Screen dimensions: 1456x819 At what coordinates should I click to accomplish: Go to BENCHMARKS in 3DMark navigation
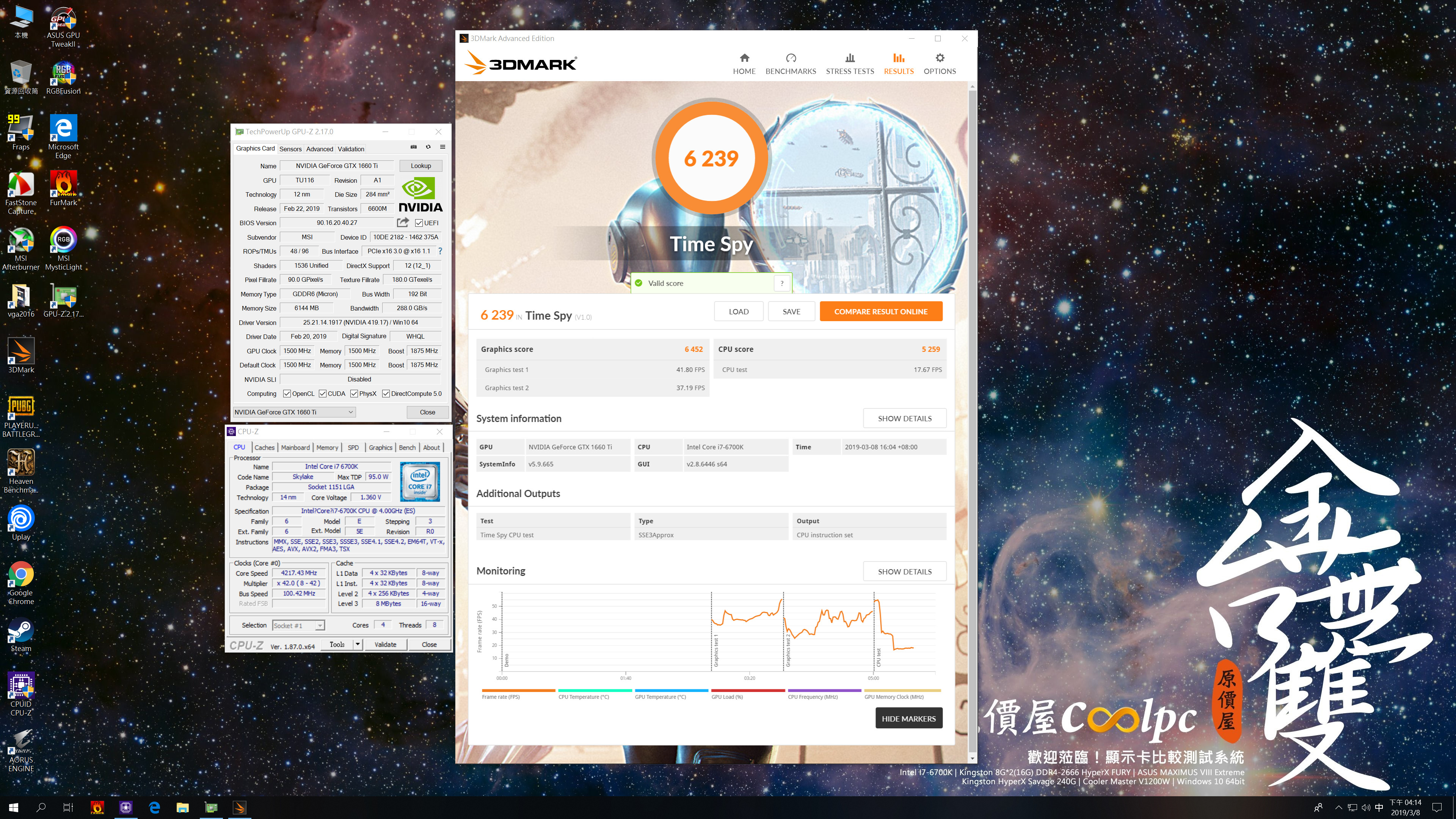[x=791, y=64]
